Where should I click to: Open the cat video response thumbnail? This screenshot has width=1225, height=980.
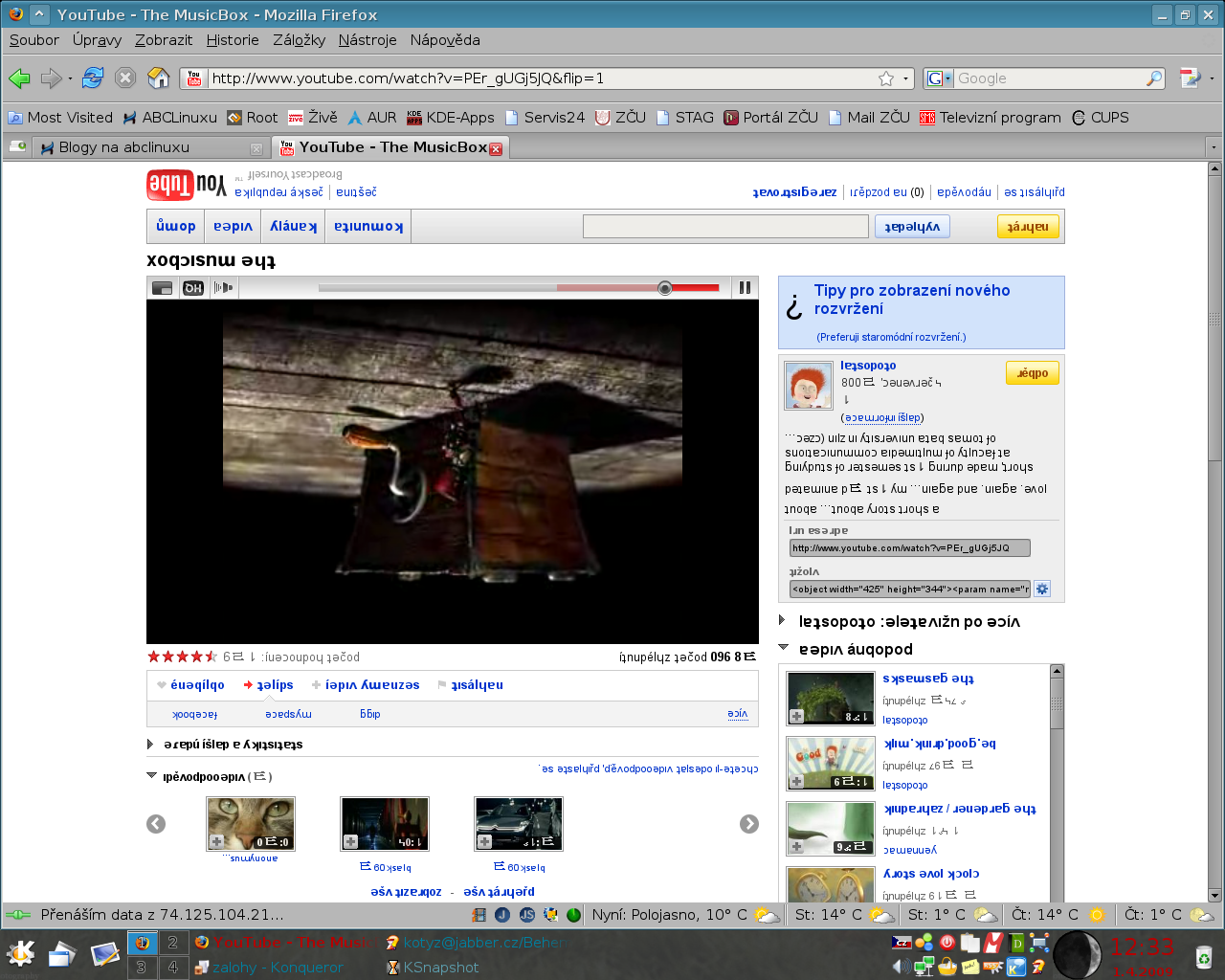click(251, 824)
